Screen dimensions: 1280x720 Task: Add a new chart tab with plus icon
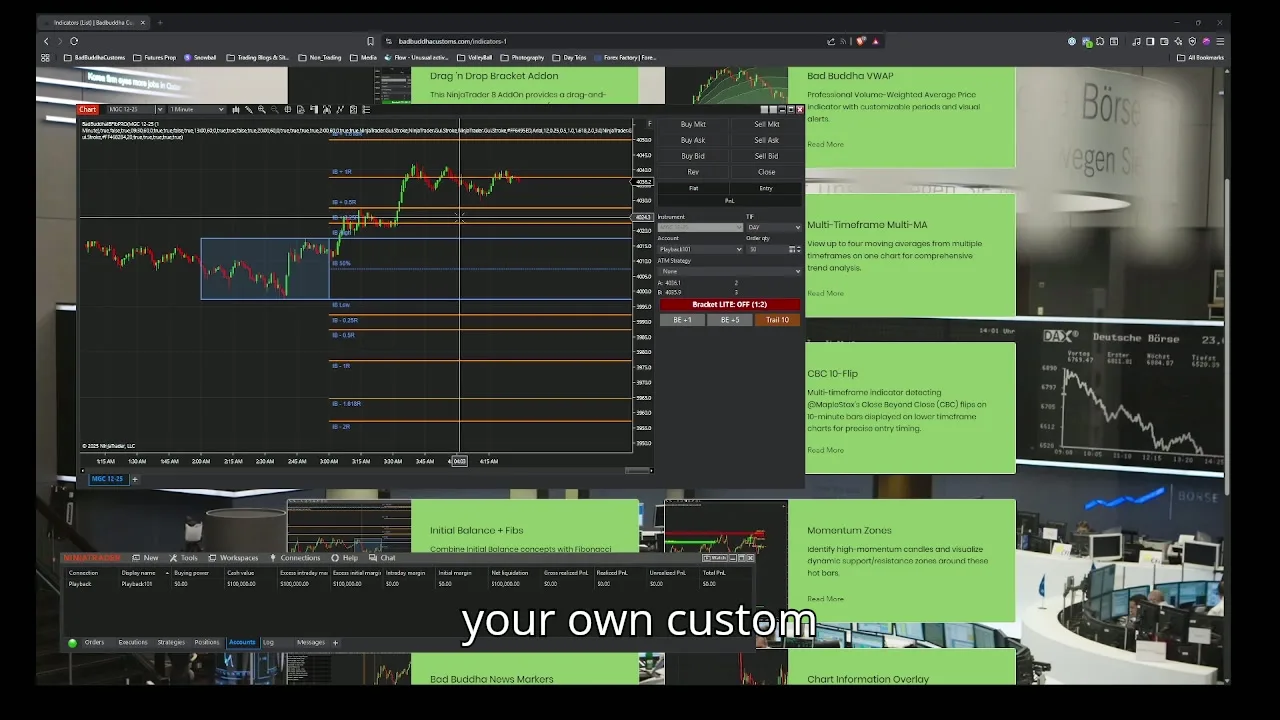point(135,479)
